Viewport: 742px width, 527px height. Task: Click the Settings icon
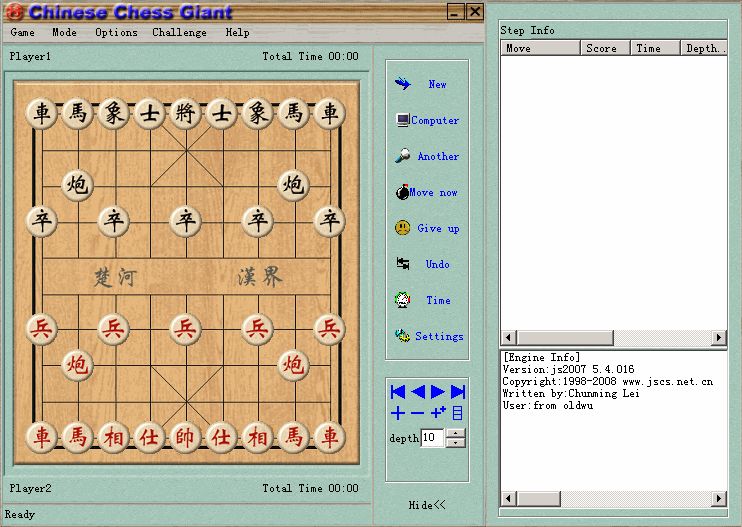[x=402, y=335]
